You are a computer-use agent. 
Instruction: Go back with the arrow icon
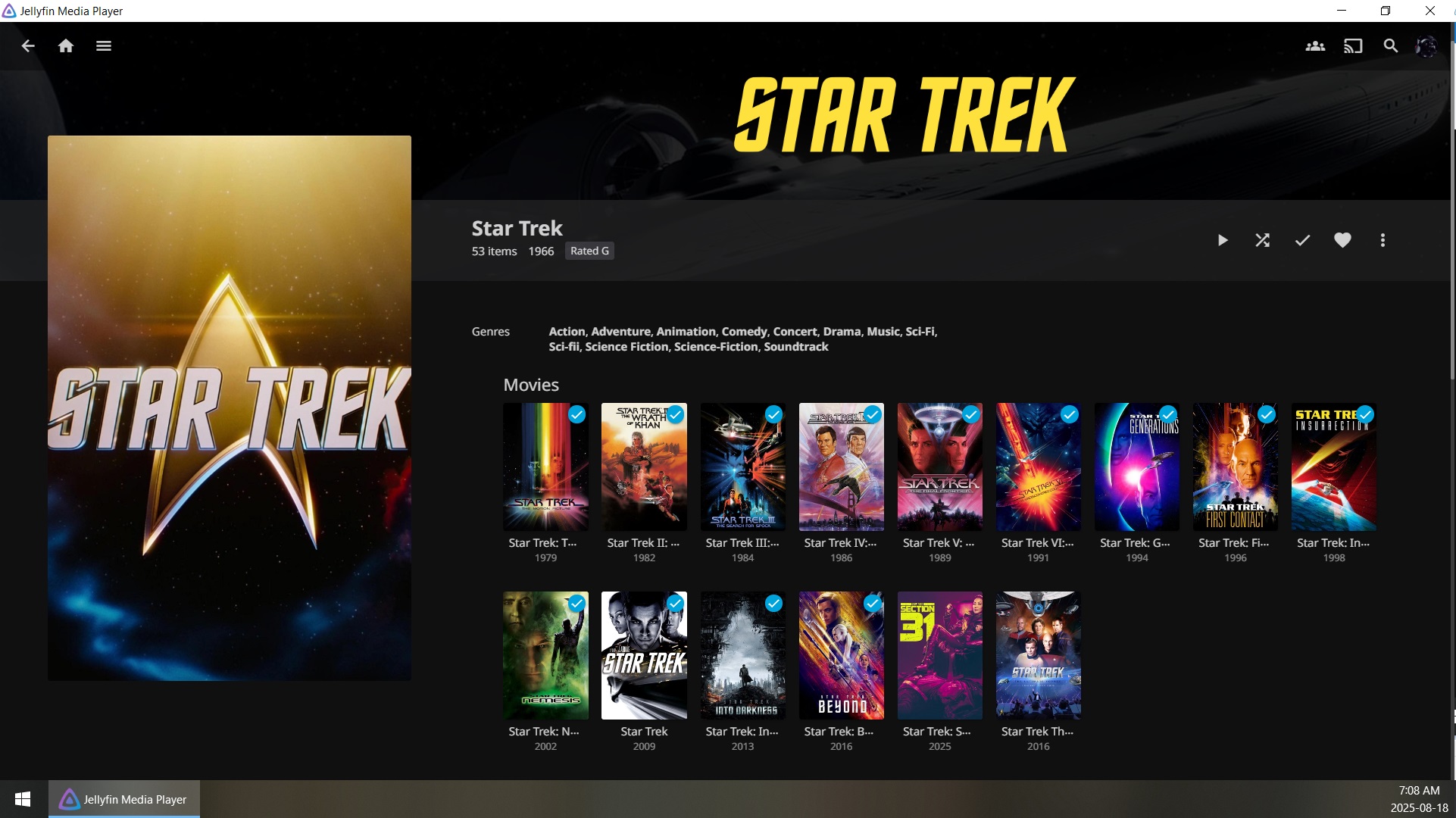[28, 46]
